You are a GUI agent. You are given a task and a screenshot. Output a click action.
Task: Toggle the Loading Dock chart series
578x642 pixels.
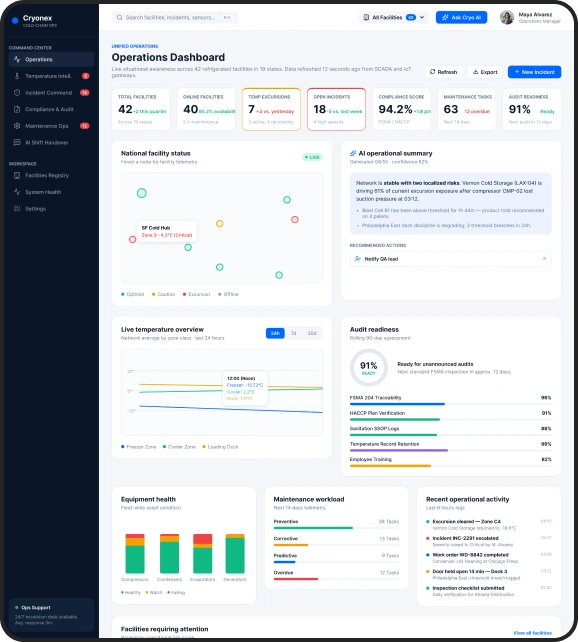(x=220, y=447)
